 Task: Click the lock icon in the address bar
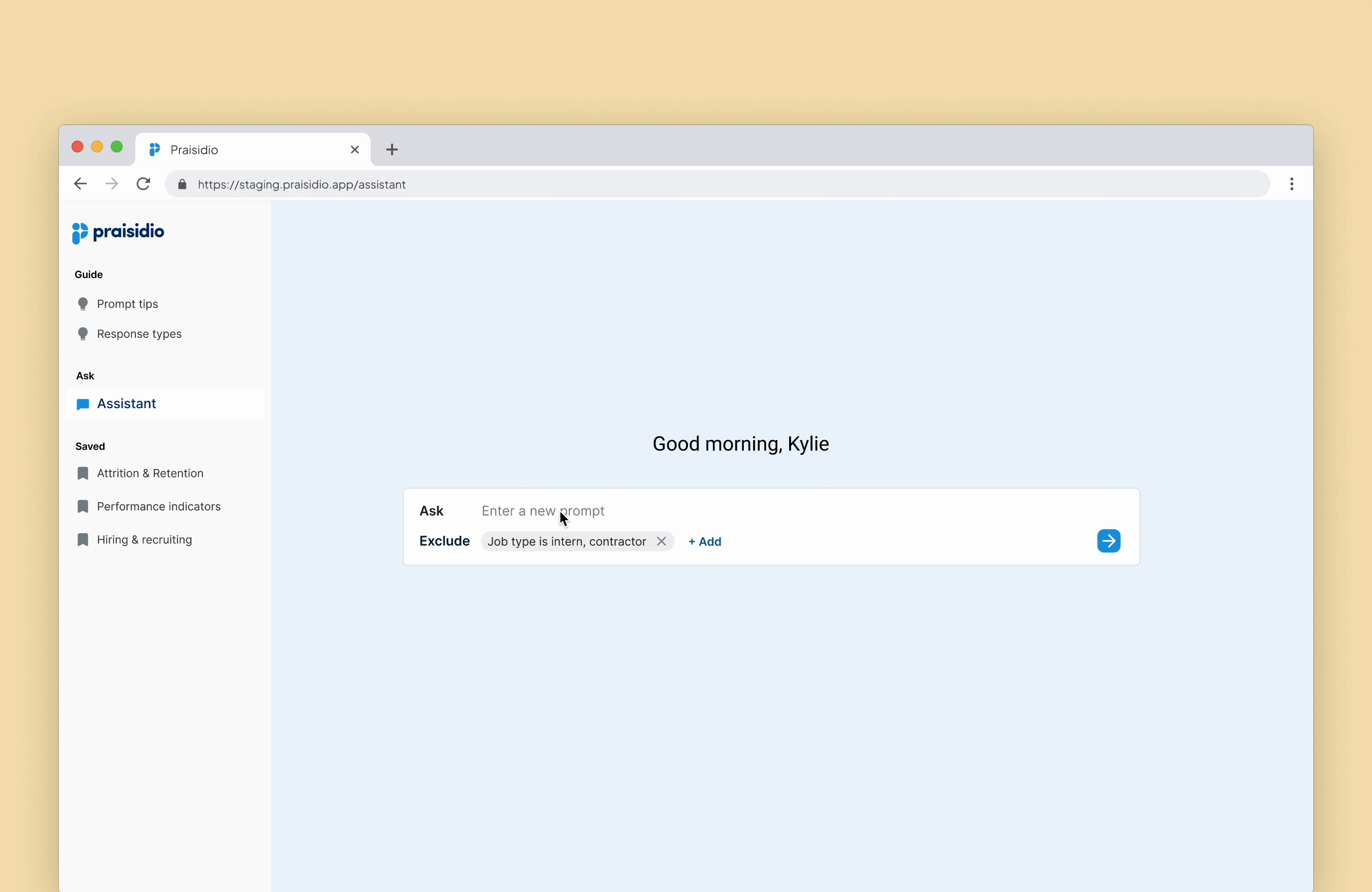pyautogui.click(x=182, y=184)
